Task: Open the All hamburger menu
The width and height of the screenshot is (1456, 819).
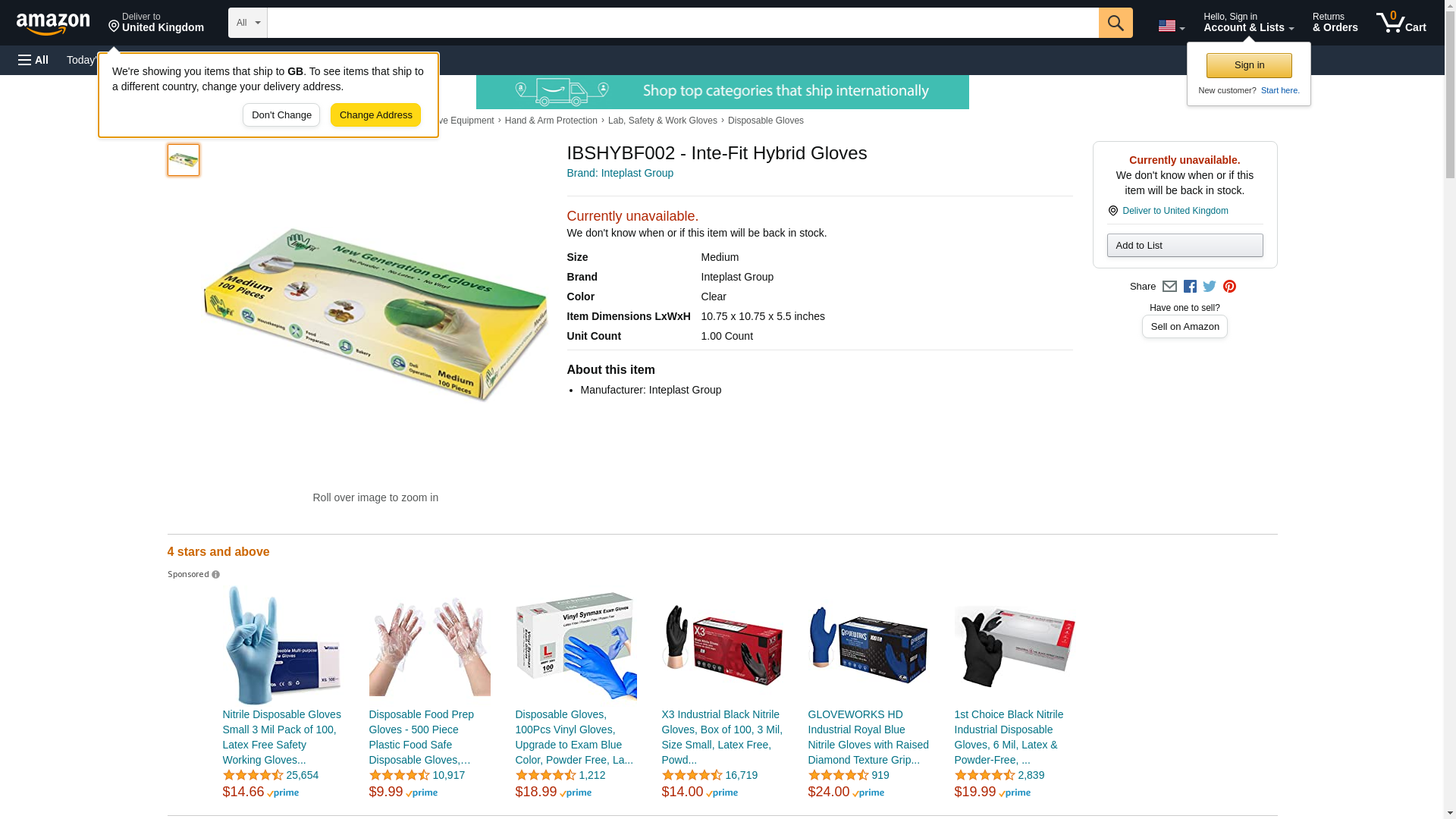Action: click(33, 60)
